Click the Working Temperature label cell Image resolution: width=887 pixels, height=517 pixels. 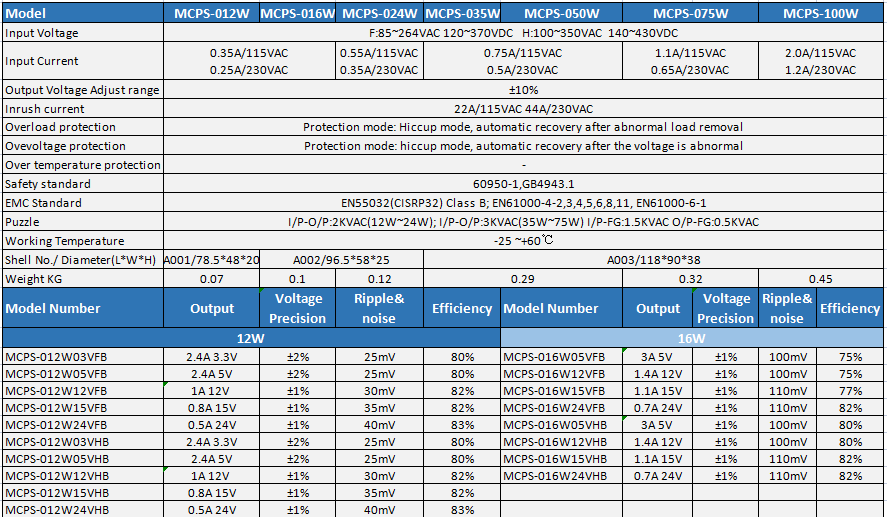pos(65,241)
